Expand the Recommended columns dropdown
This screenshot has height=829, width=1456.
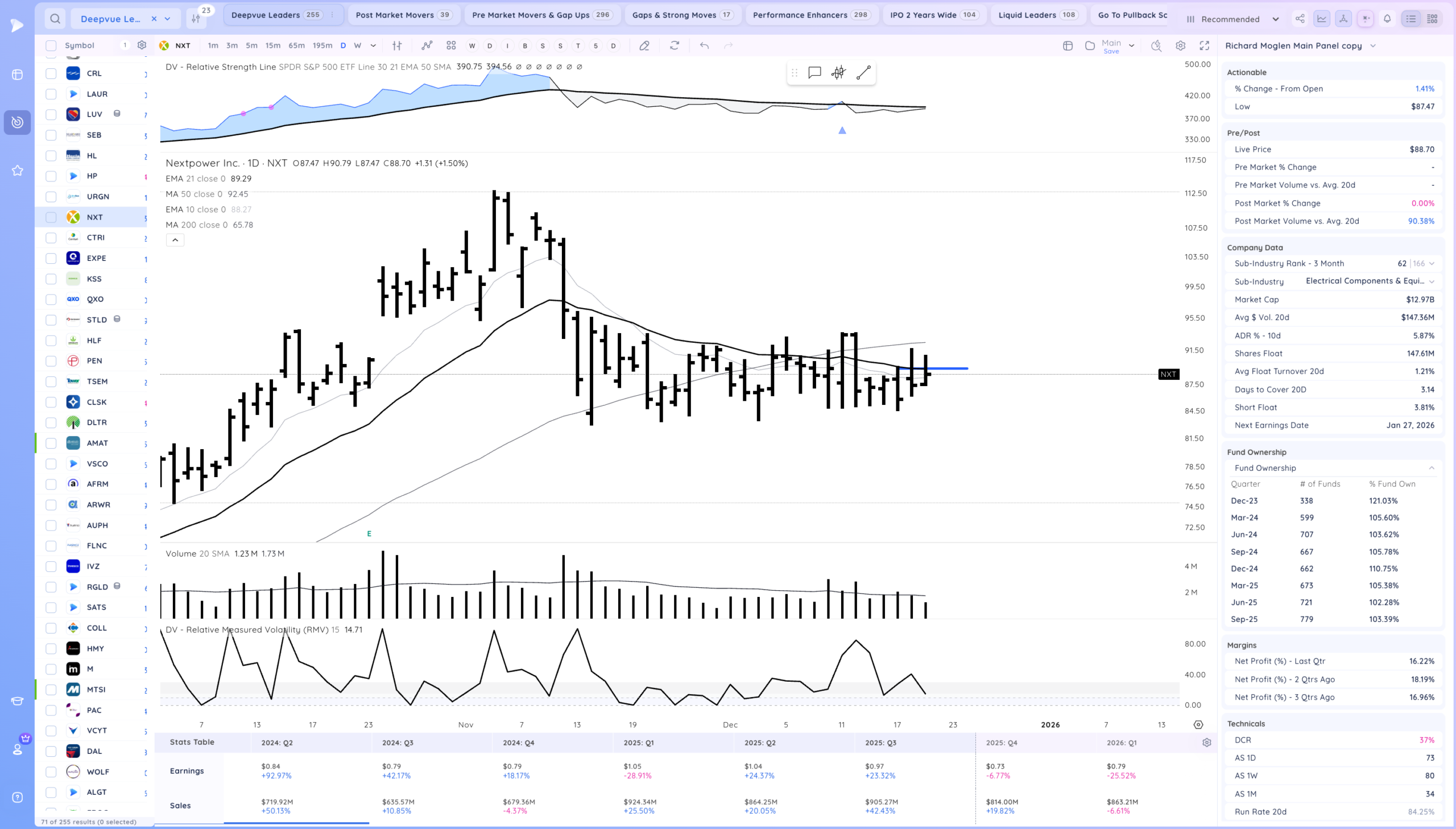1276,19
